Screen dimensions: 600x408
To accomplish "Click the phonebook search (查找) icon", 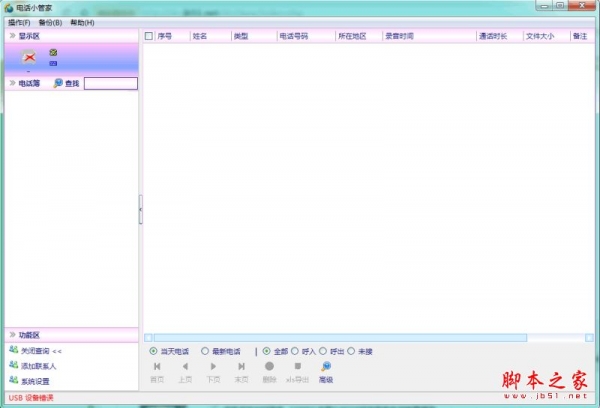I will tap(58, 83).
